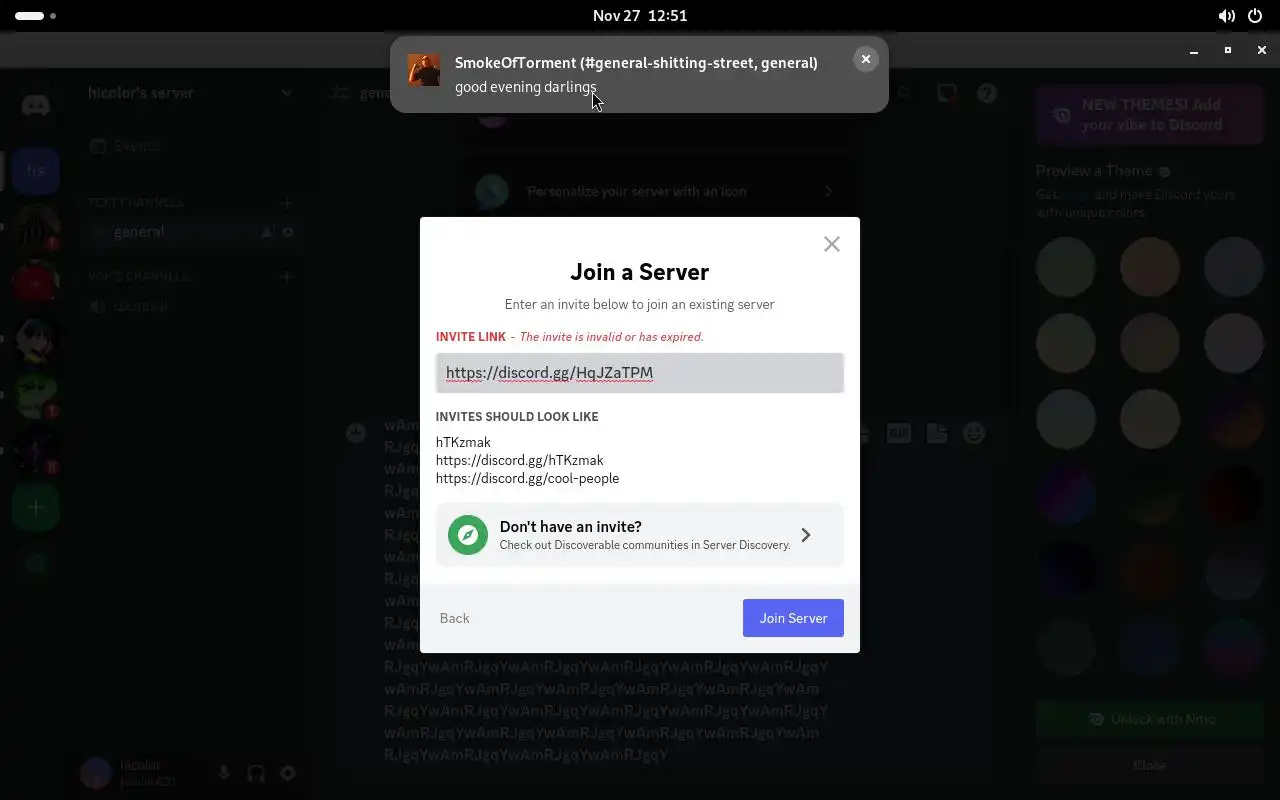This screenshot has height=800, width=1280.
Task: Click Unlock with Nitro button
Action: click(x=1150, y=719)
